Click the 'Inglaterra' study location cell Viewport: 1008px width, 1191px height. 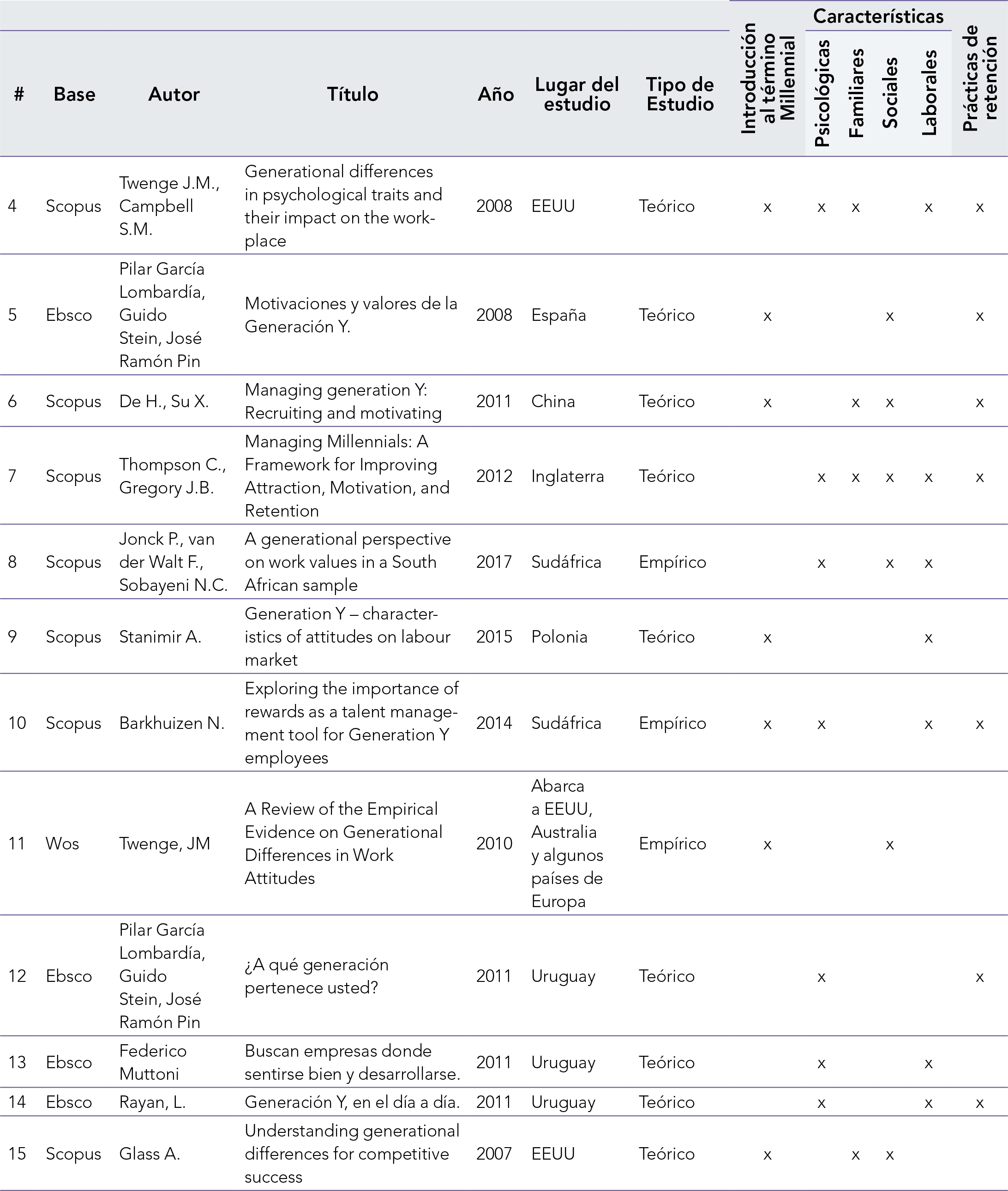[x=567, y=476]
